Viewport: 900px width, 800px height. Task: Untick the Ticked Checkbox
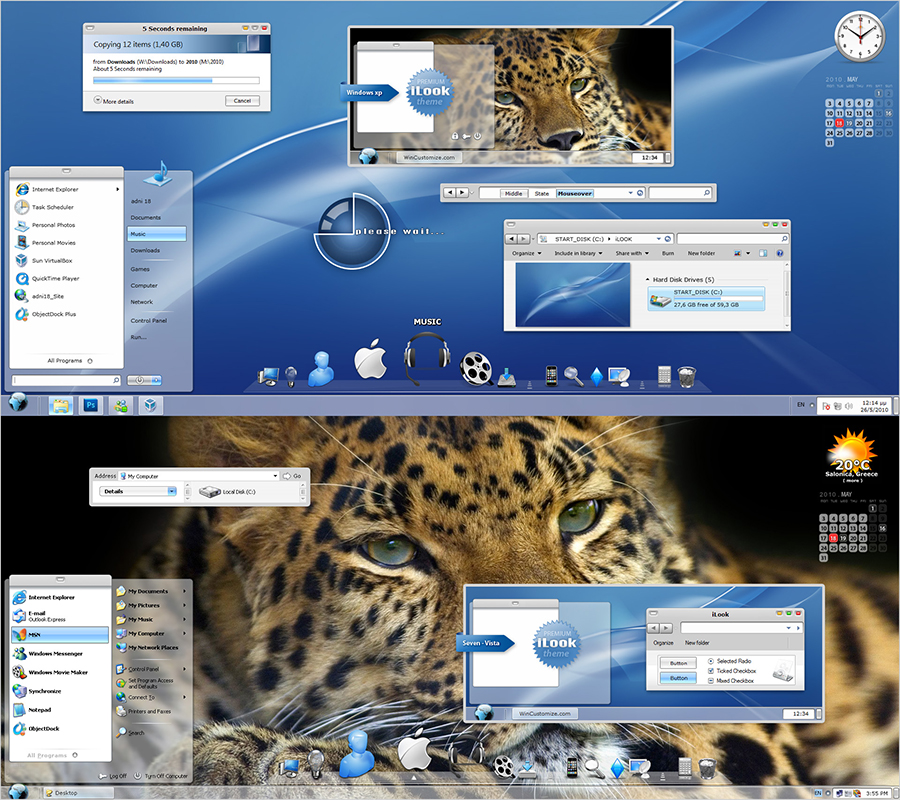click(711, 671)
